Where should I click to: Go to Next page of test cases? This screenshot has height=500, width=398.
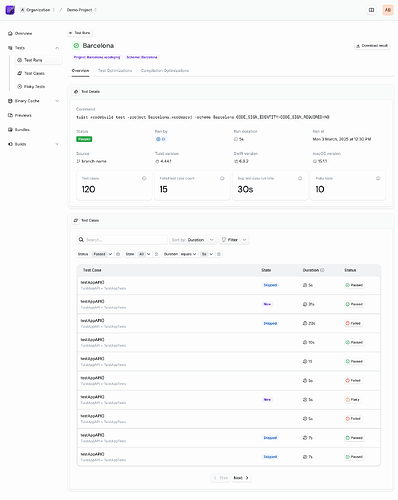[241, 478]
